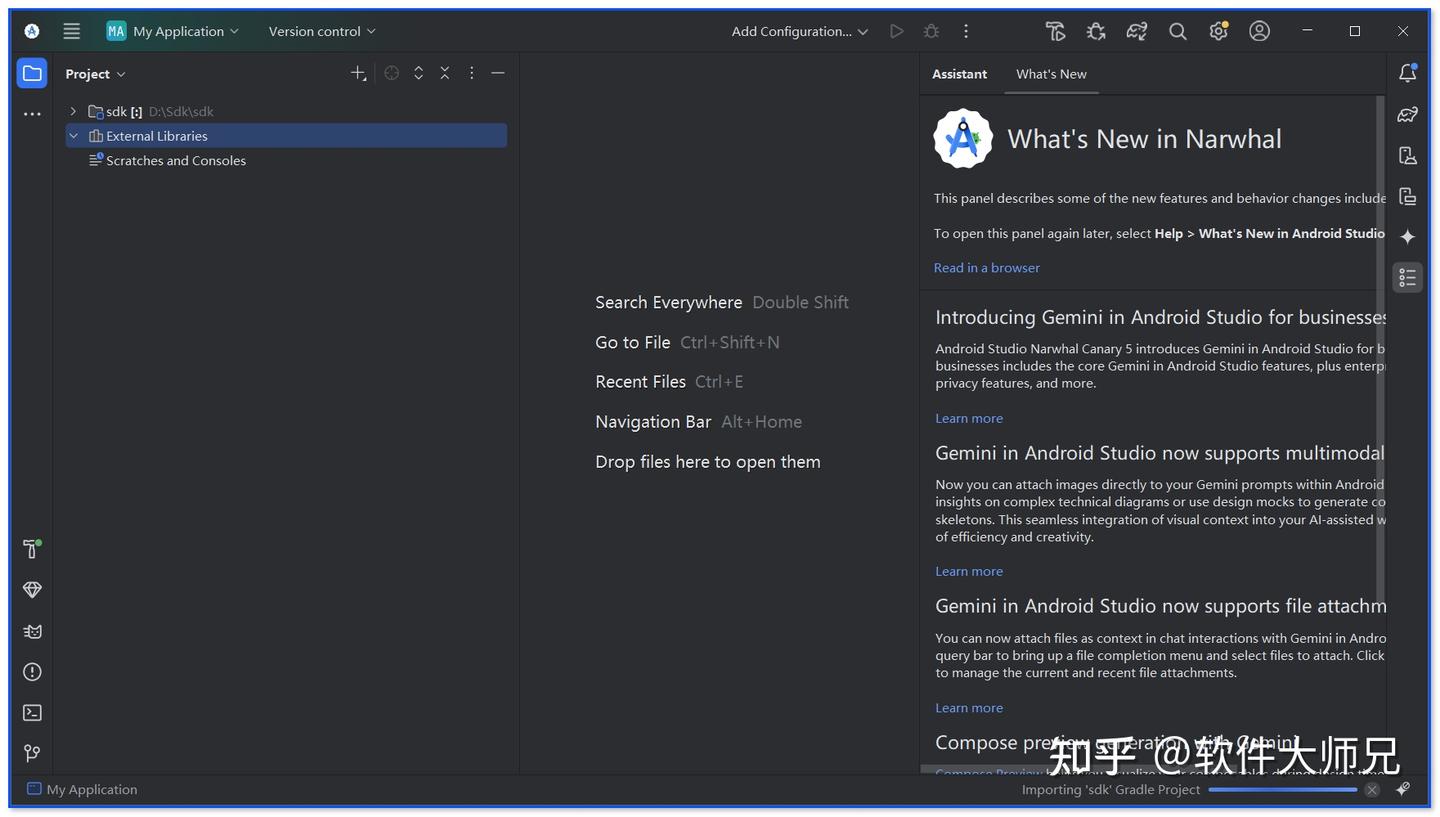Open the Device Manager tool window
Image resolution: width=1440 pixels, height=817 pixels.
click(x=1407, y=155)
